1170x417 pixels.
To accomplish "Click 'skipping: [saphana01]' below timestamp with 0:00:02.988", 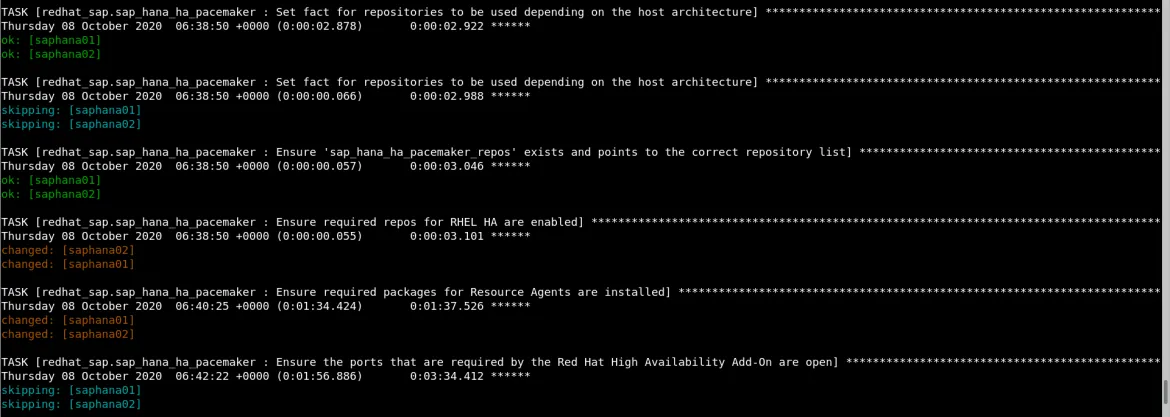I will (x=71, y=110).
